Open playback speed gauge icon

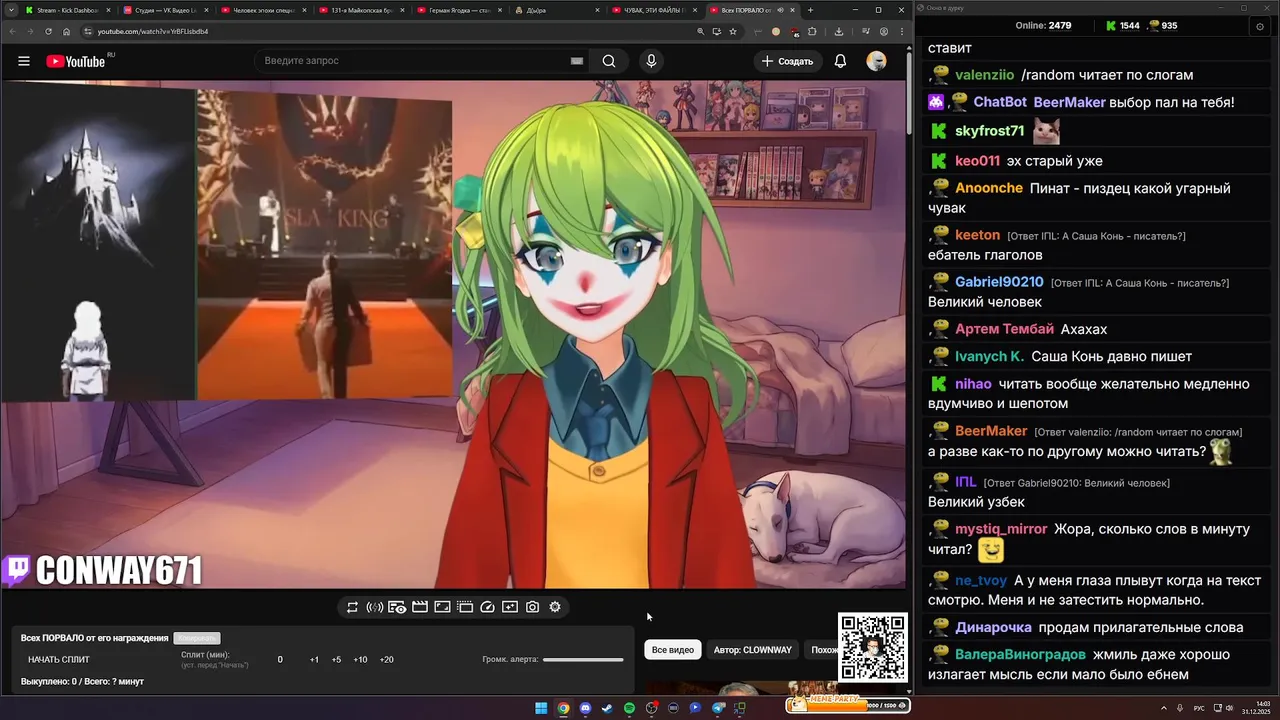click(488, 607)
